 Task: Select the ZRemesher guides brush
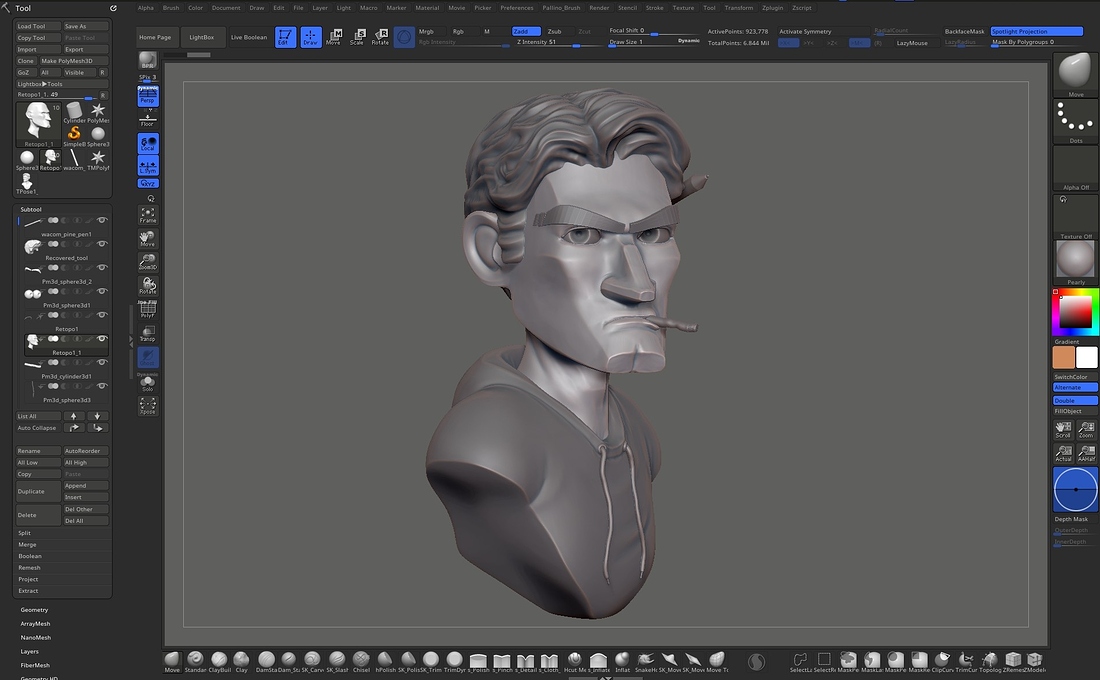(1013, 660)
